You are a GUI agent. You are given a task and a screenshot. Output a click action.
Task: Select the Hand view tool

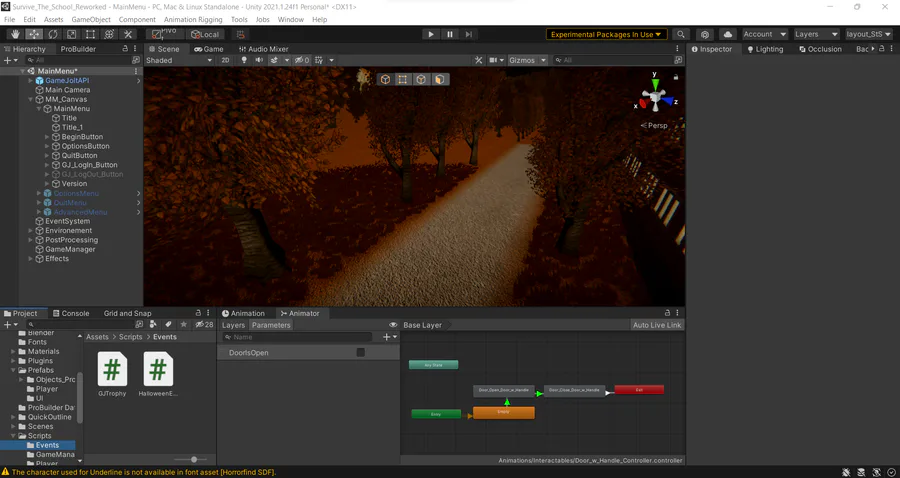[x=15, y=34]
